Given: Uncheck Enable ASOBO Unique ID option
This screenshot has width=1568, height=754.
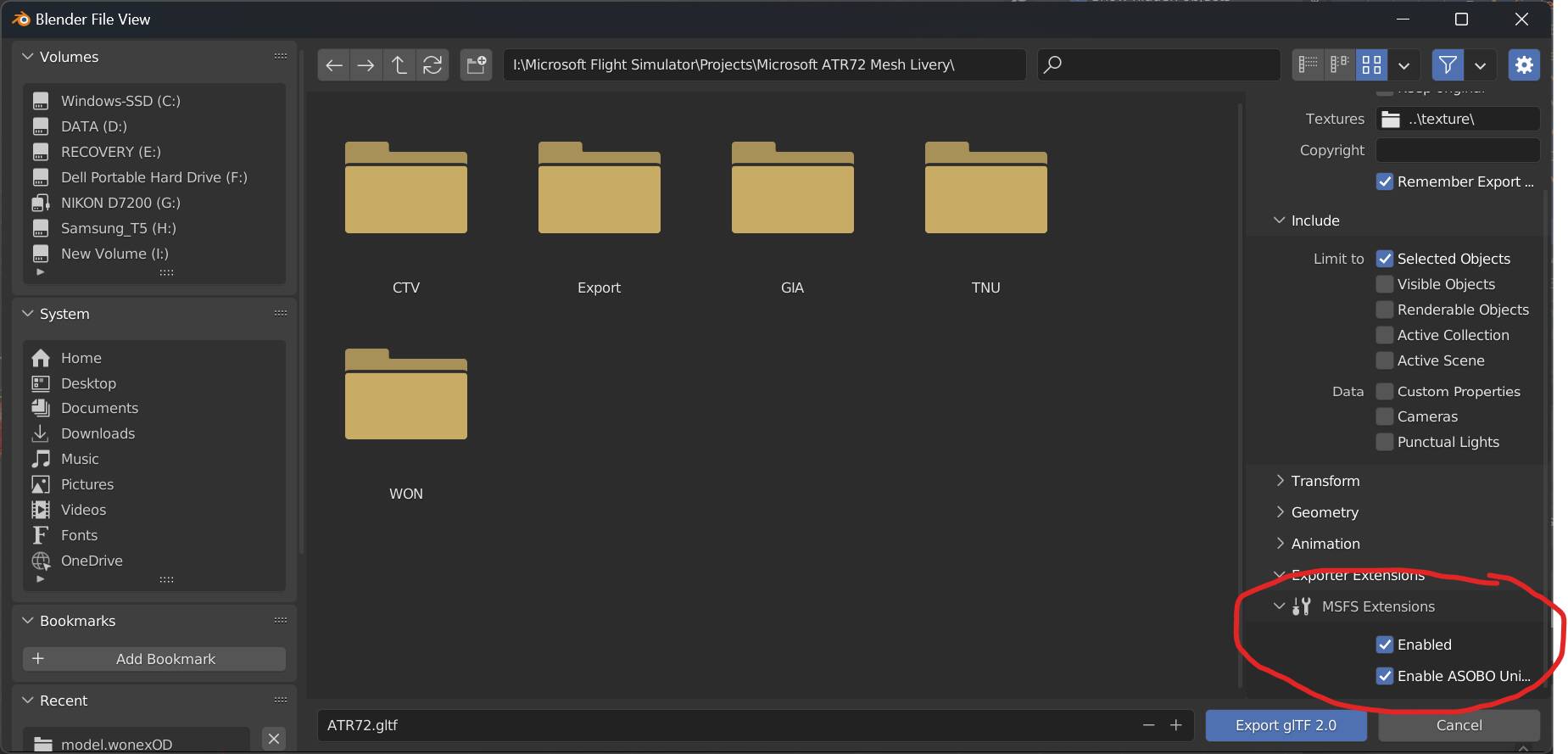Looking at the screenshot, I should (x=1385, y=676).
